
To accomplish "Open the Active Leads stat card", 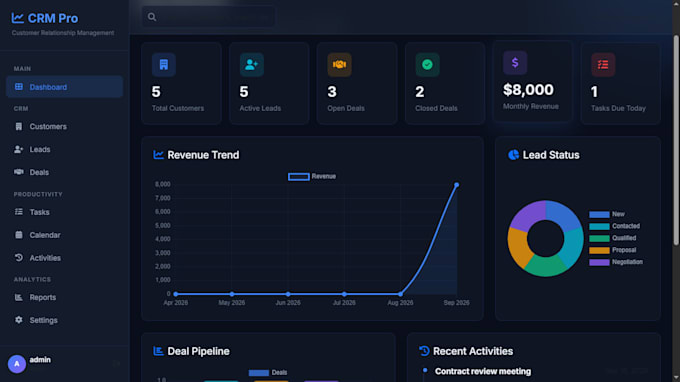I will point(269,83).
